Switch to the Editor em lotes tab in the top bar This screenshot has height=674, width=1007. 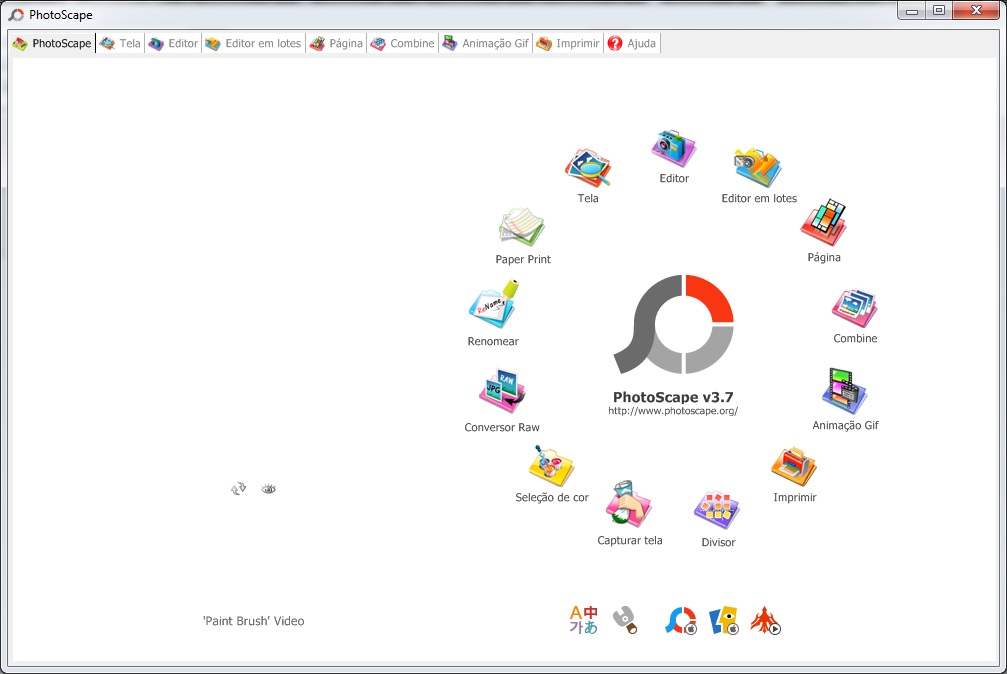pos(254,43)
